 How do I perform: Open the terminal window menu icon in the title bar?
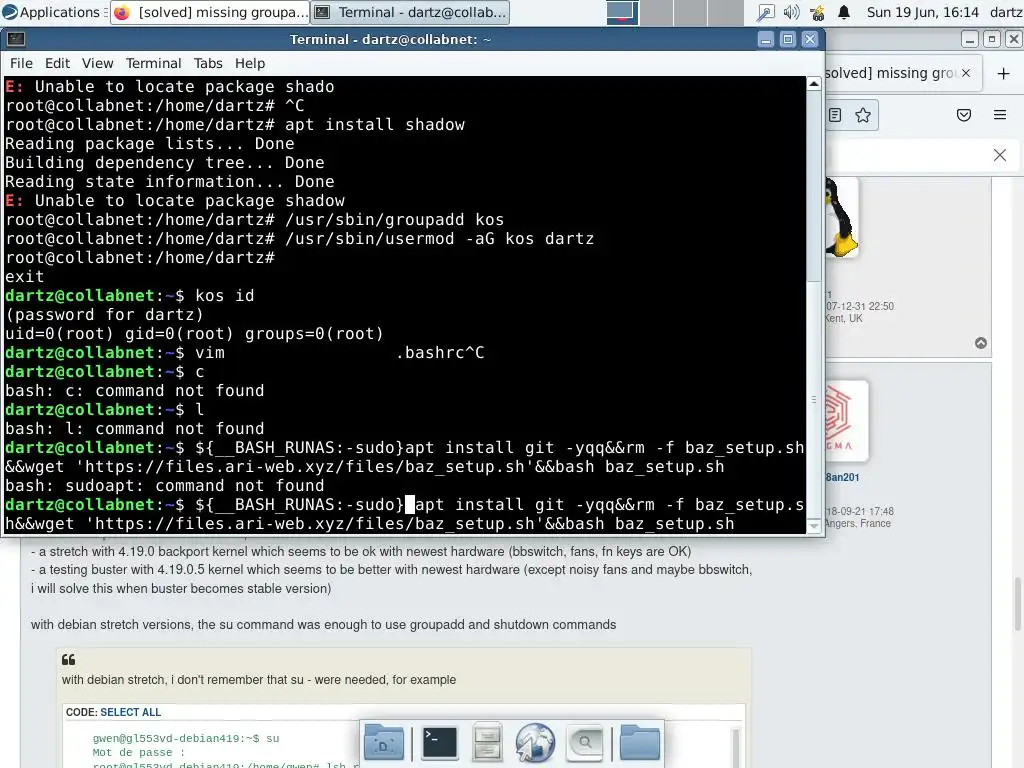pyautogui.click(x=16, y=39)
